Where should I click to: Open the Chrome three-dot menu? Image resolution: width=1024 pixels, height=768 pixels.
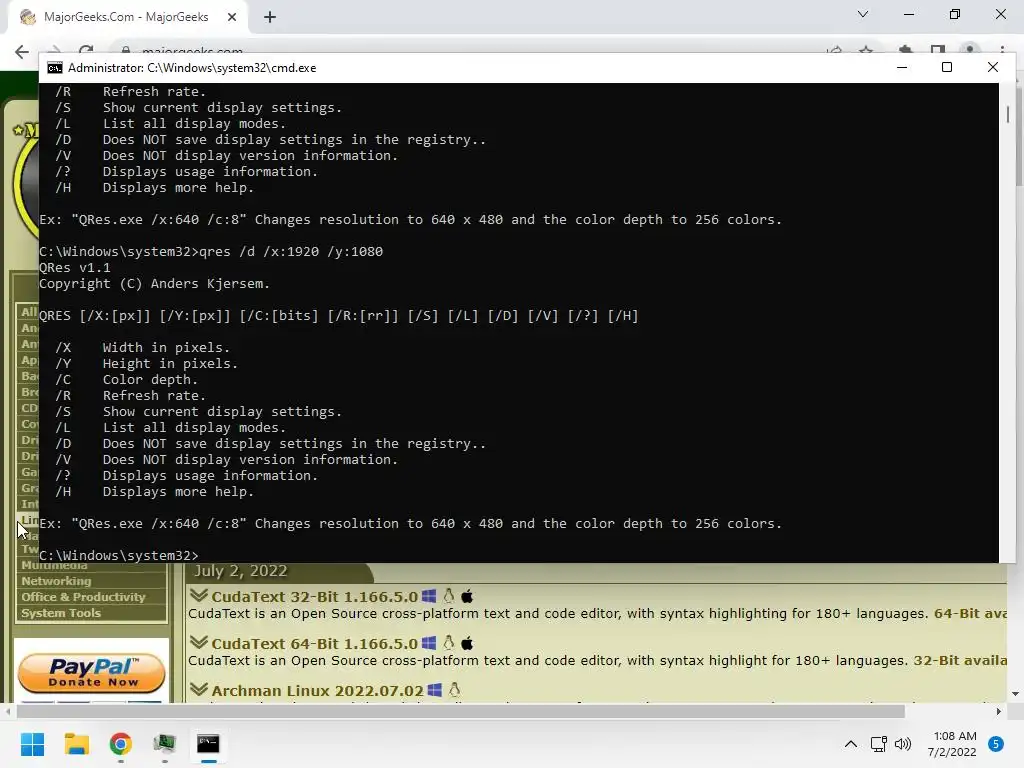tap(1002, 50)
